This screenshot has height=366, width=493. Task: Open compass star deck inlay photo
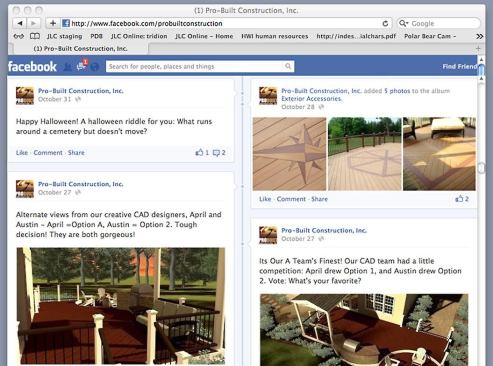(289, 154)
